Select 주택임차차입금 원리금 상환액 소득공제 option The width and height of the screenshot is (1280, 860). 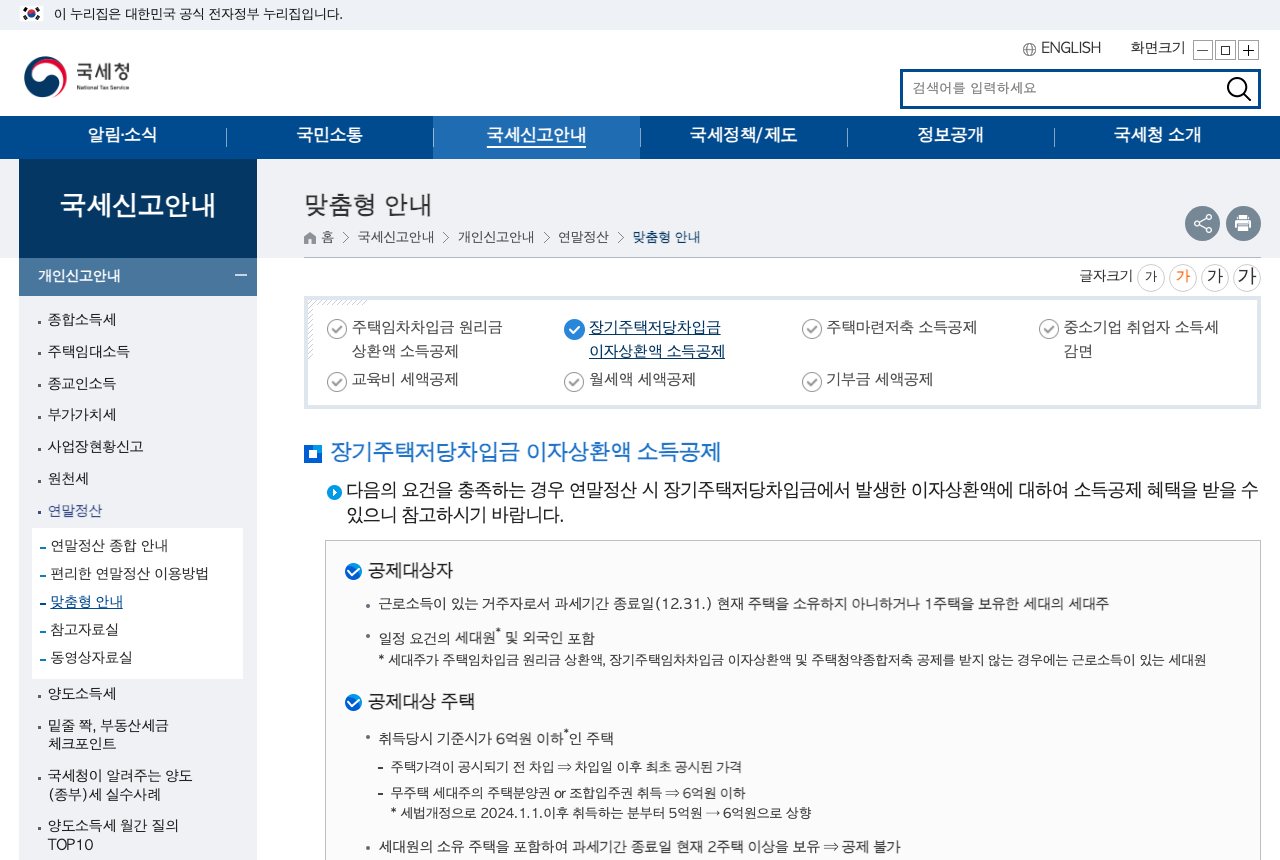(415, 339)
